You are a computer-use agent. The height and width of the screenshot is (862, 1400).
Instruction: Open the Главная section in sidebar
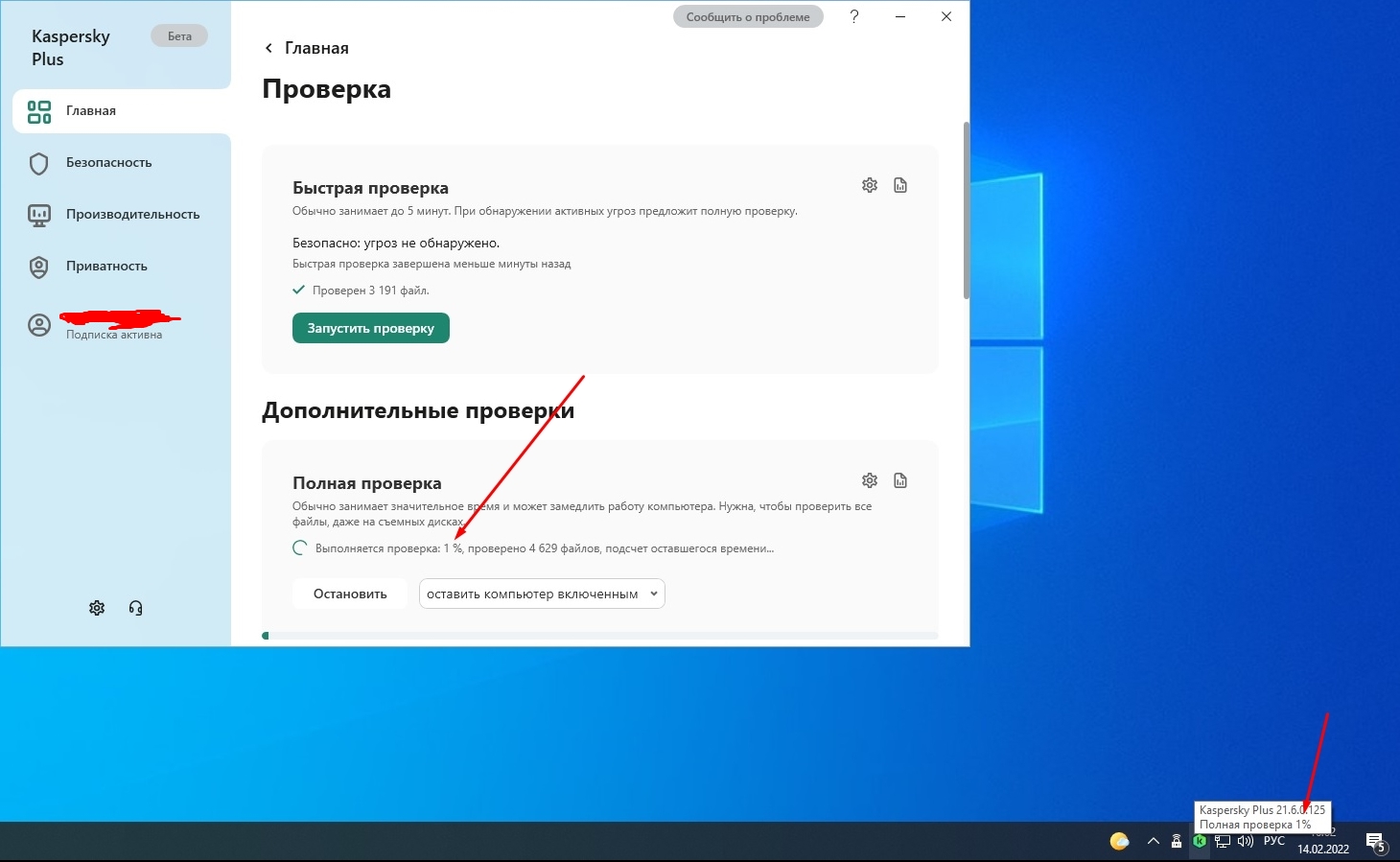point(122,111)
